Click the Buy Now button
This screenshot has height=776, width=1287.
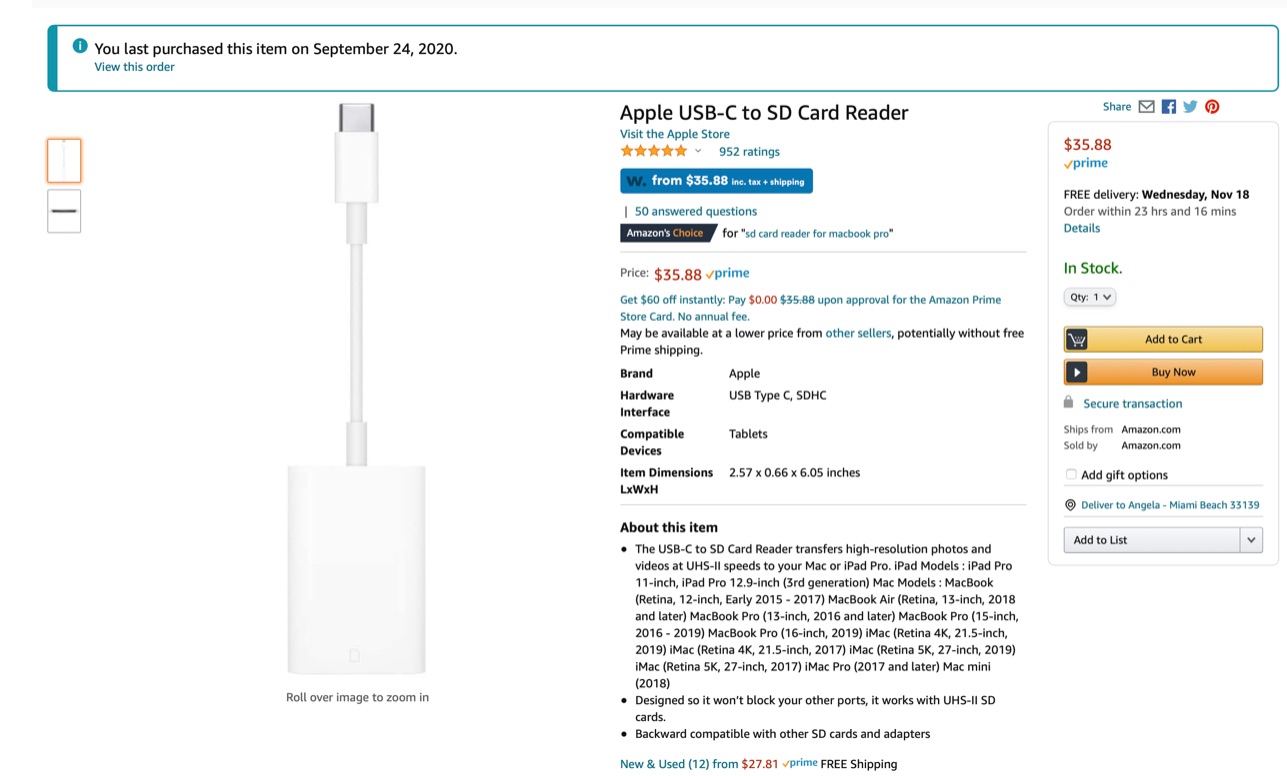point(1163,372)
